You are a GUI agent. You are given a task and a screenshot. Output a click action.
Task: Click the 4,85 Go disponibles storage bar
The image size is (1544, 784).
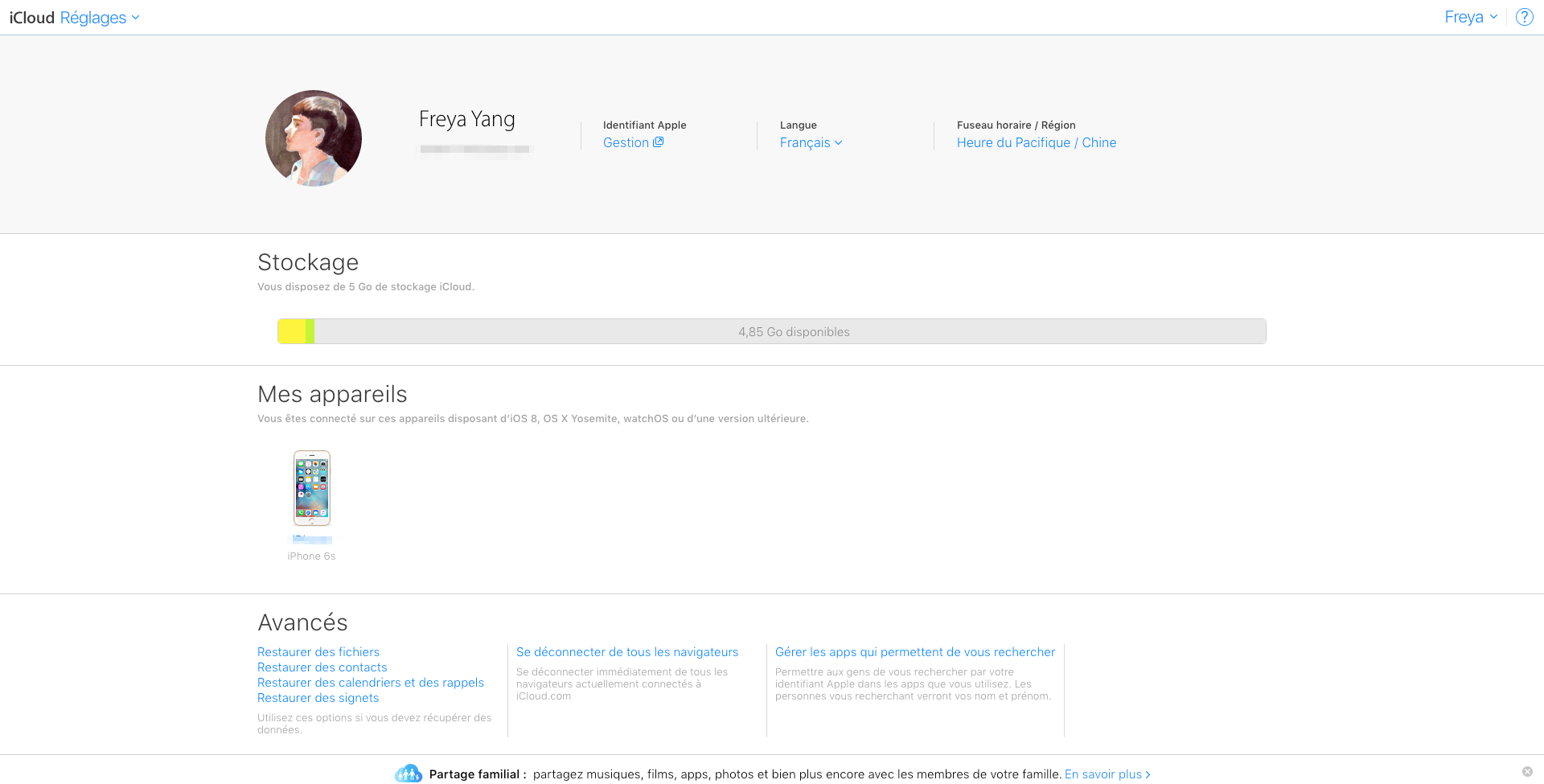click(772, 331)
